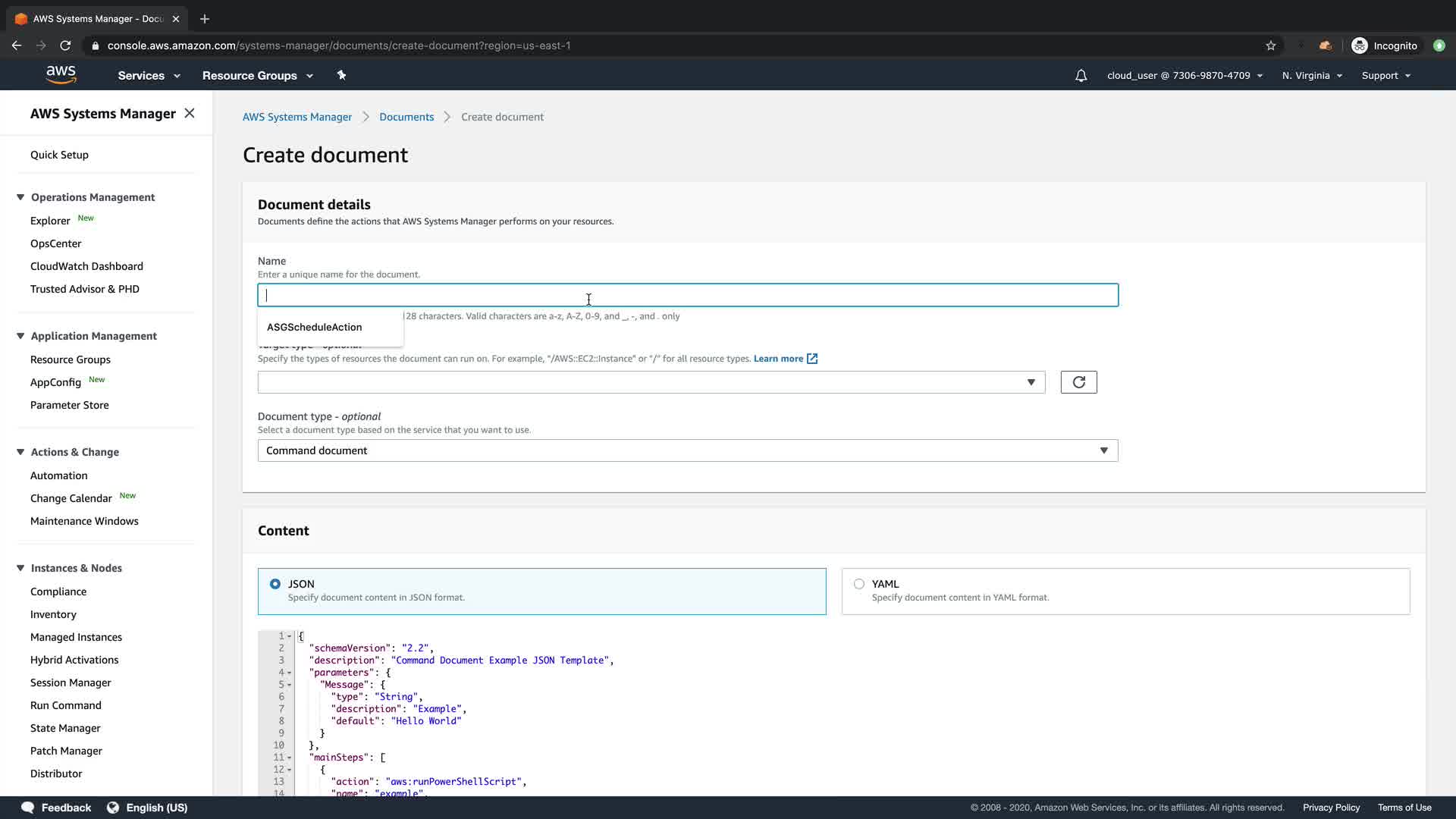The width and height of the screenshot is (1456, 819).
Task: Open the Target type dropdown
Action: point(651,382)
